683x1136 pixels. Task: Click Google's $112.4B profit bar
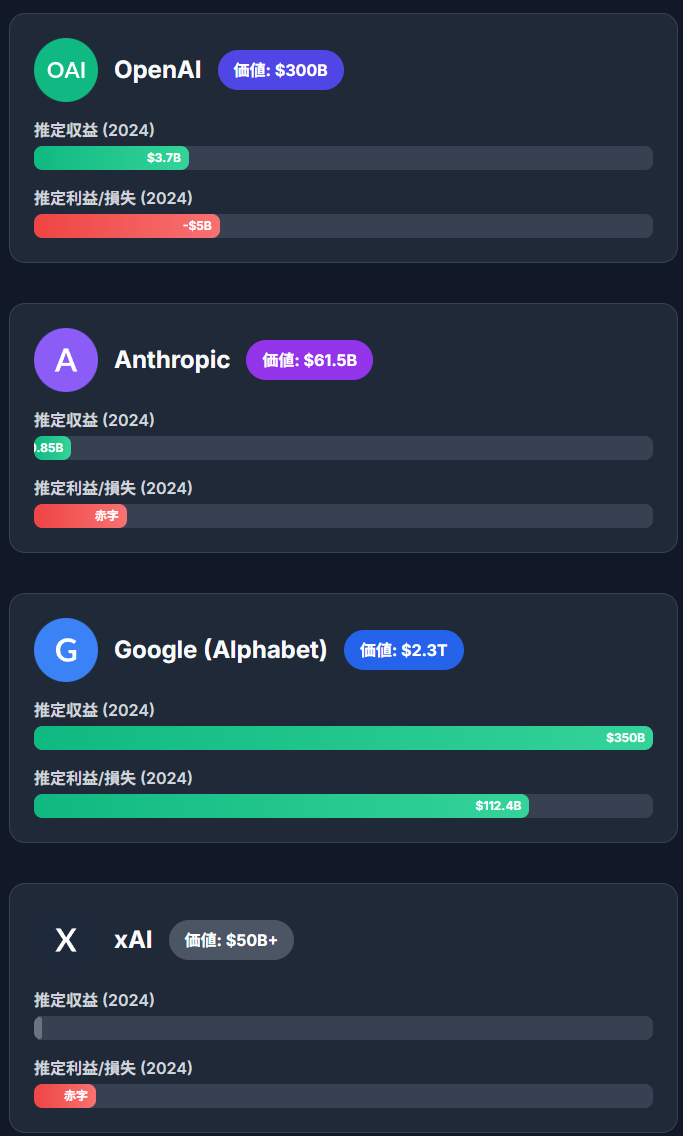point(281,806)
